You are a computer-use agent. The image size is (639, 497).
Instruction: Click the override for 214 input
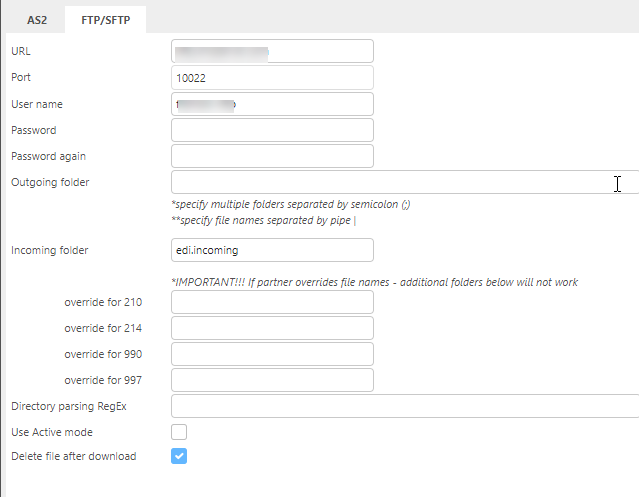[x=272, y=328]
